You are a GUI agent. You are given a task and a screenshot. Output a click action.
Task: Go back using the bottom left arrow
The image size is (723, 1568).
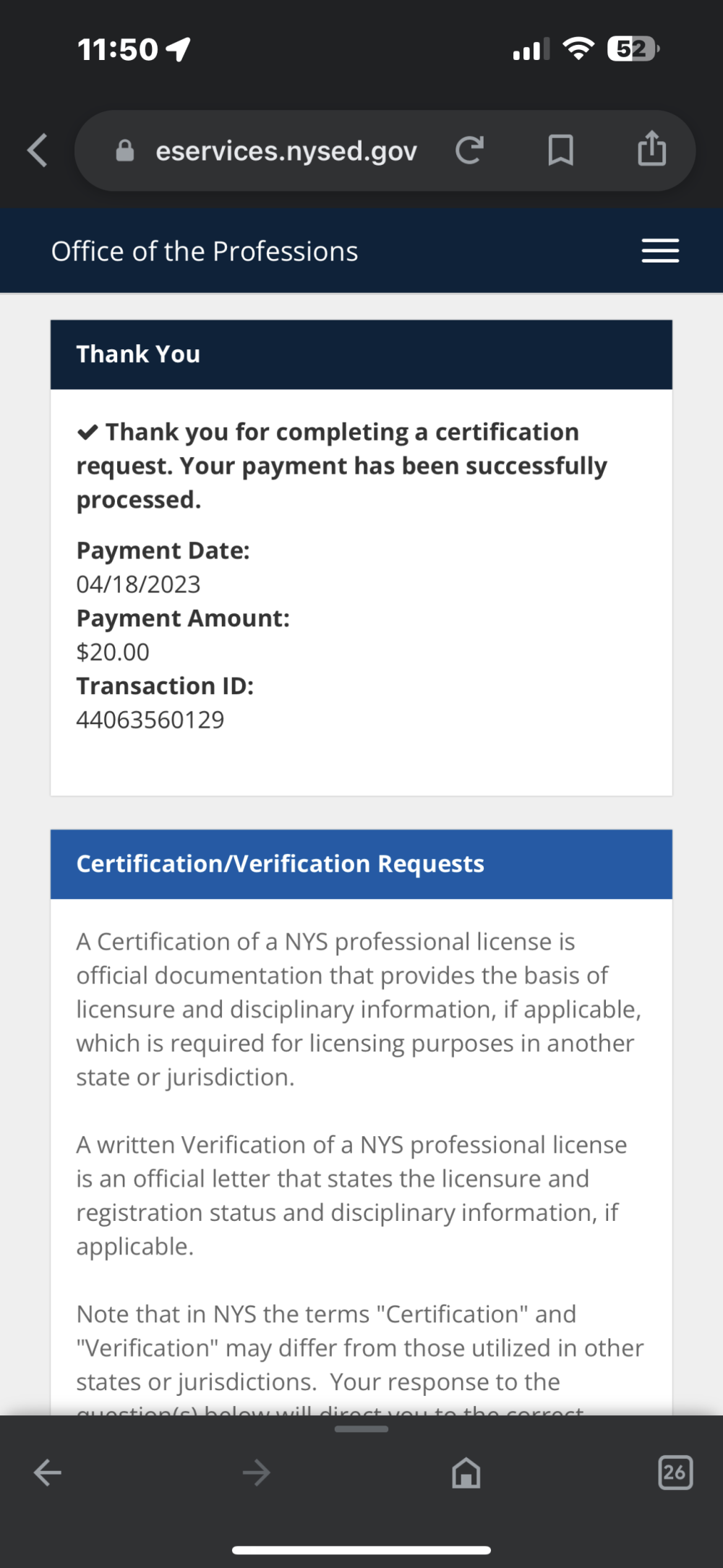[x=48, y=1473]
